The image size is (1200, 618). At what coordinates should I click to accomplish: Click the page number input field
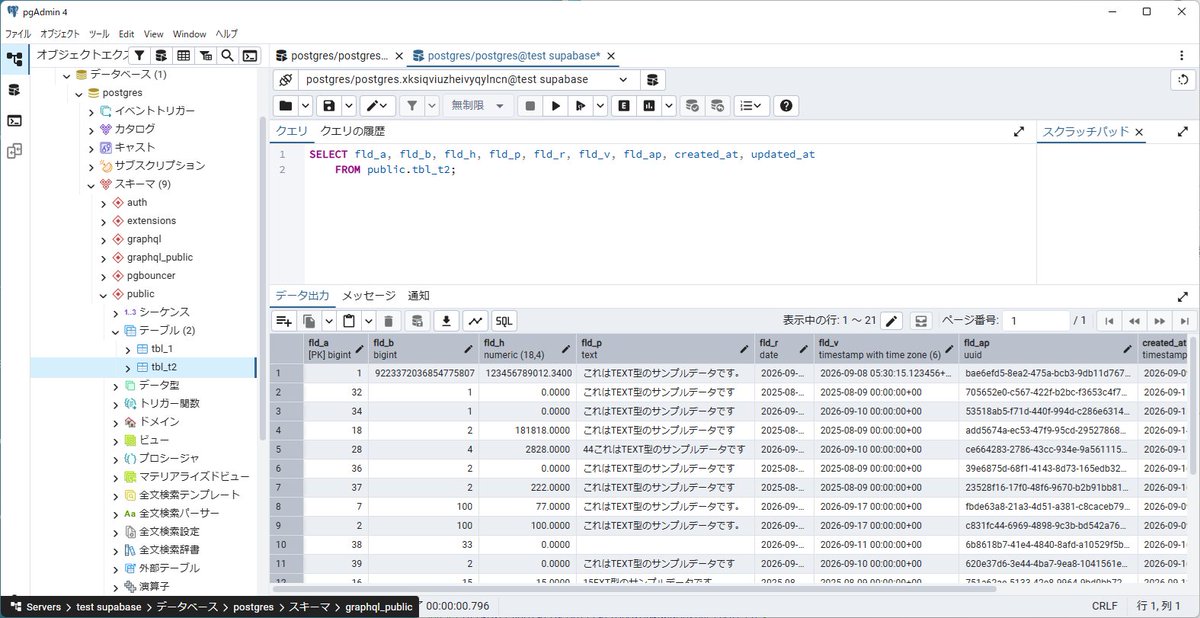pos(1034,320)
